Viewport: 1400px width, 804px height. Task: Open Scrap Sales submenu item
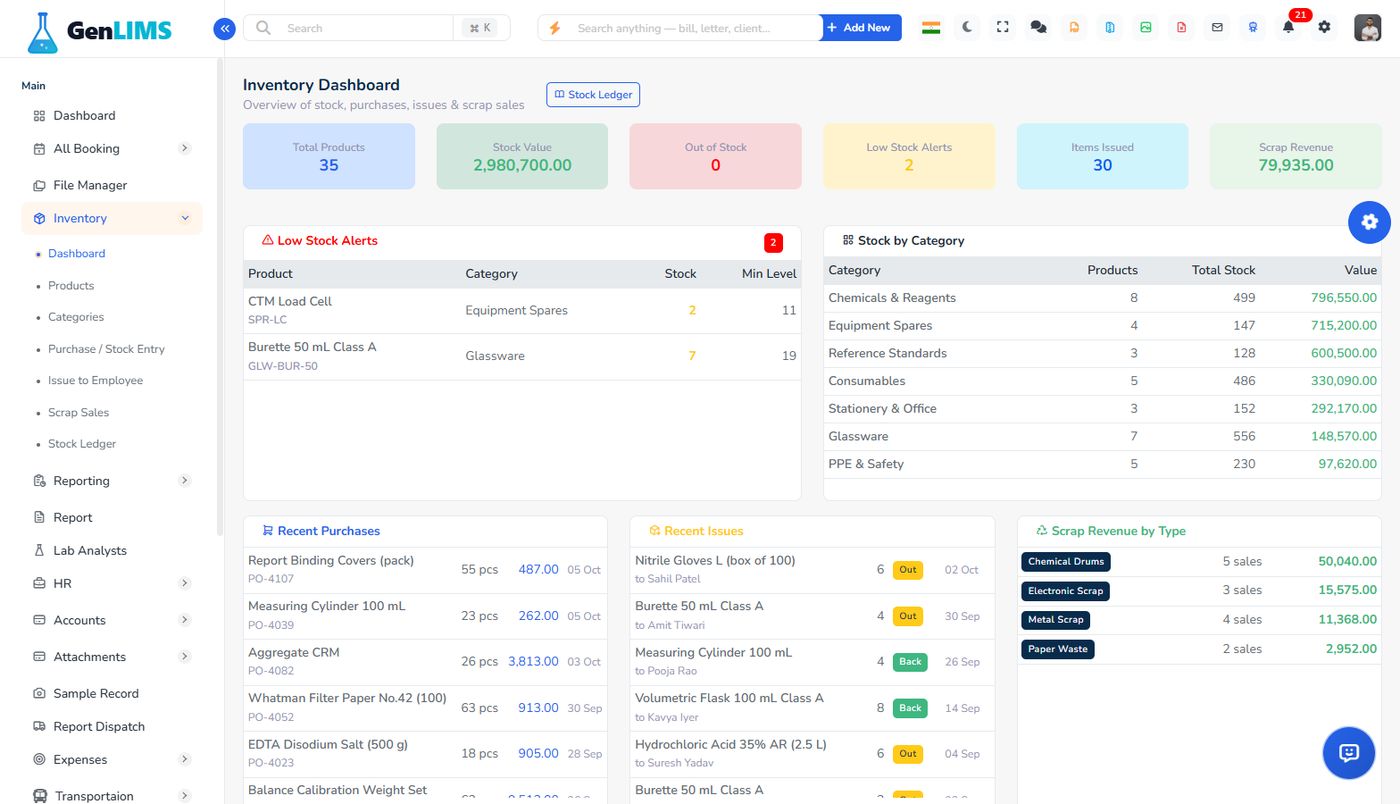pos(78,413)
